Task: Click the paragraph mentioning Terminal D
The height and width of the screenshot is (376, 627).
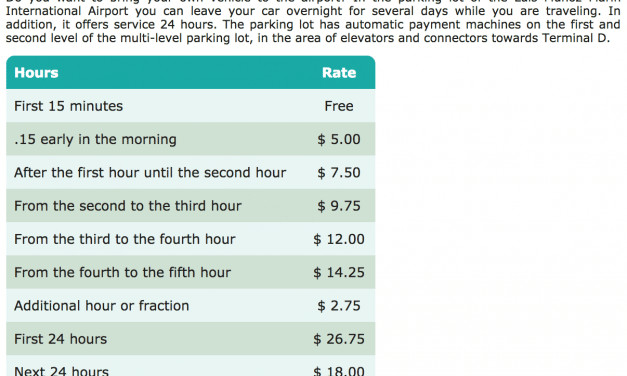Action: pos(313,22)
